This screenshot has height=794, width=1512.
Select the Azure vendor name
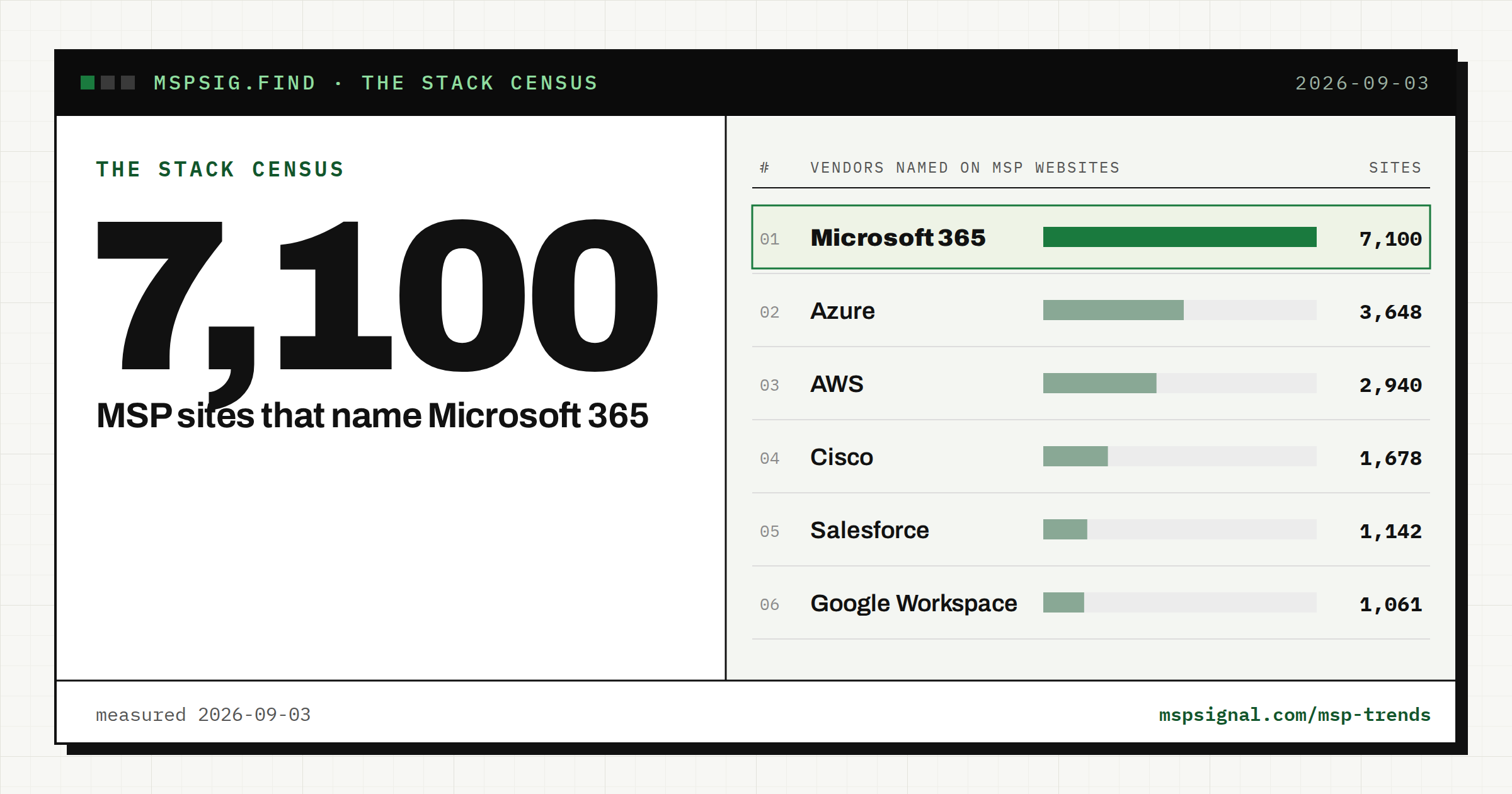842,311
